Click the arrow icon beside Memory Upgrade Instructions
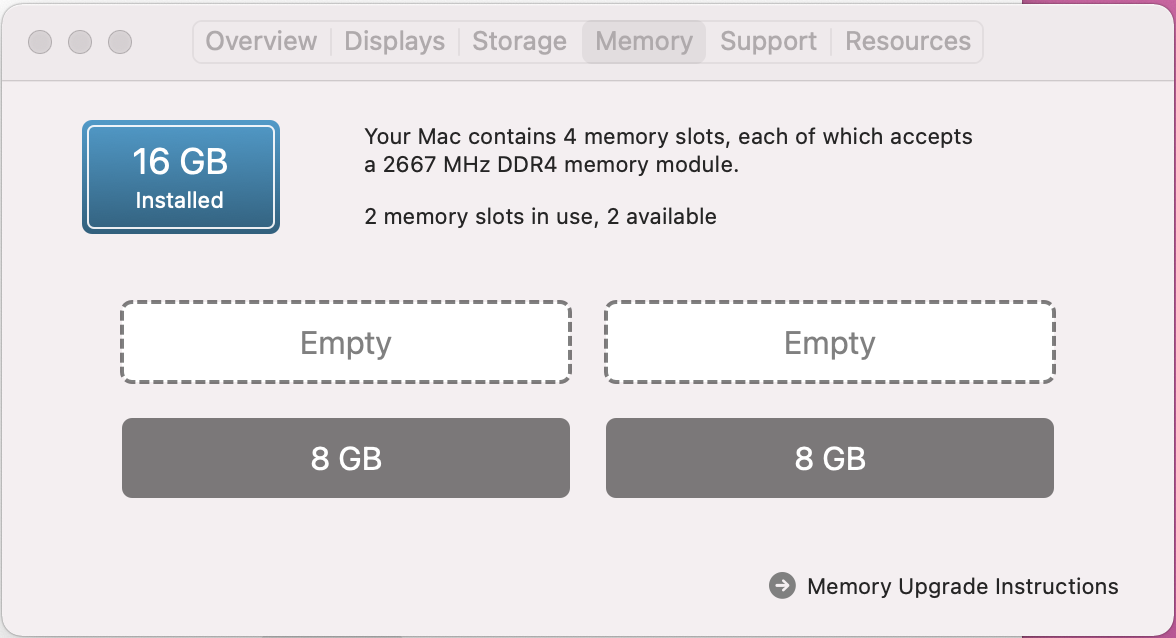The image size is (1176, 638). coord(782,586)
